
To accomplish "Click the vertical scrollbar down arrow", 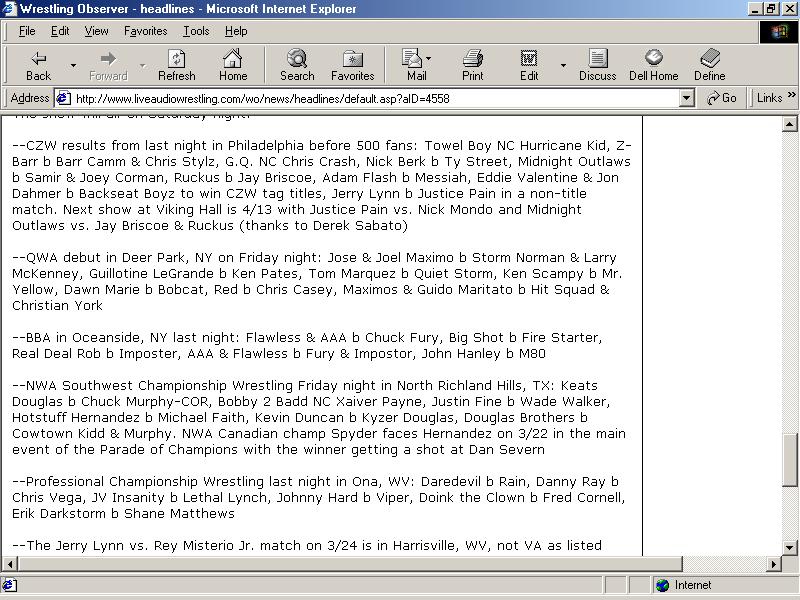I will coord(791,547).
